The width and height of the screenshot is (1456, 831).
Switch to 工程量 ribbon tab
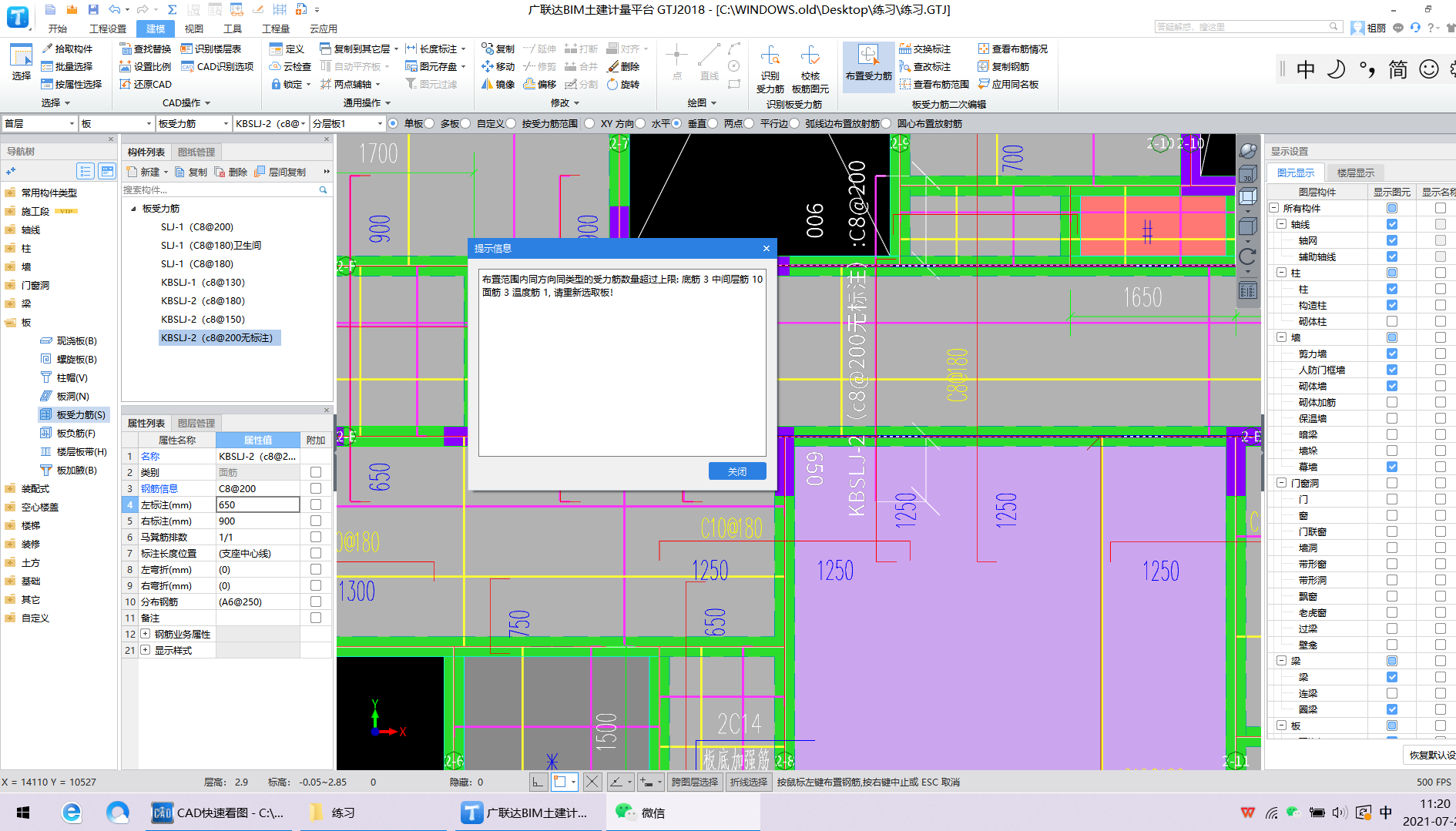click(x=276, y=28)
